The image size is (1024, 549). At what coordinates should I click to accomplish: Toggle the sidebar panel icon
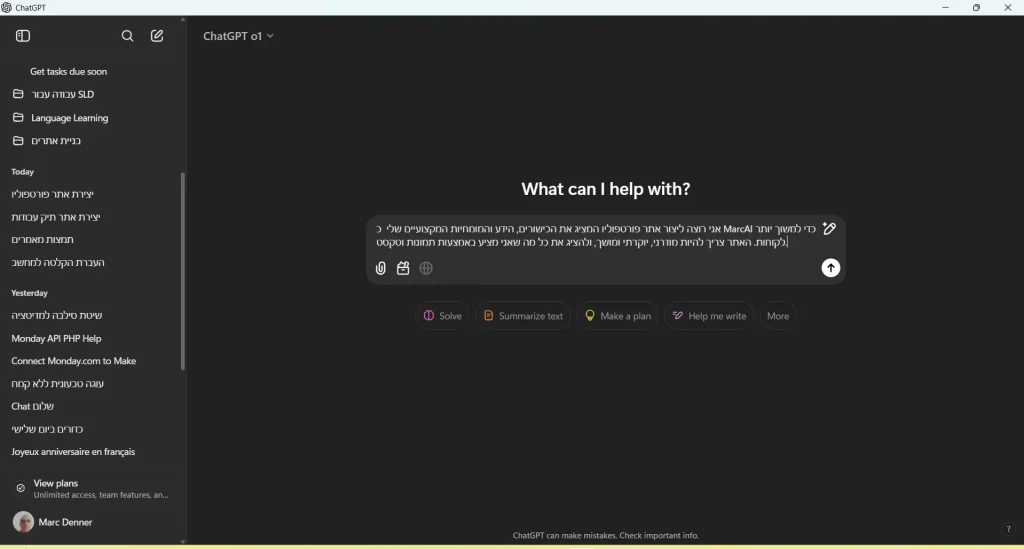pyautogui.click(x=23, y=36)
